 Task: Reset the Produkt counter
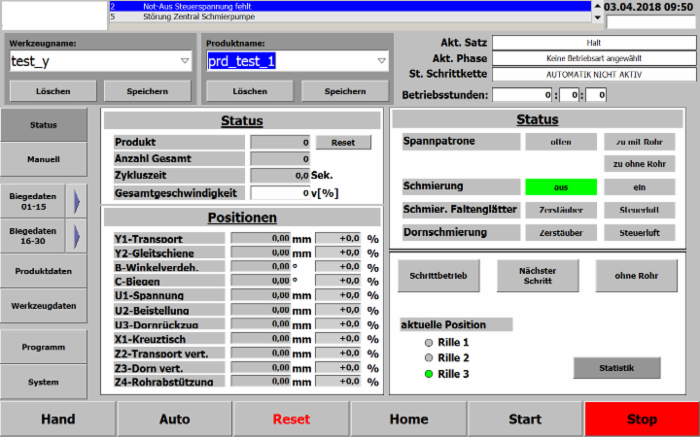[343, 143]
